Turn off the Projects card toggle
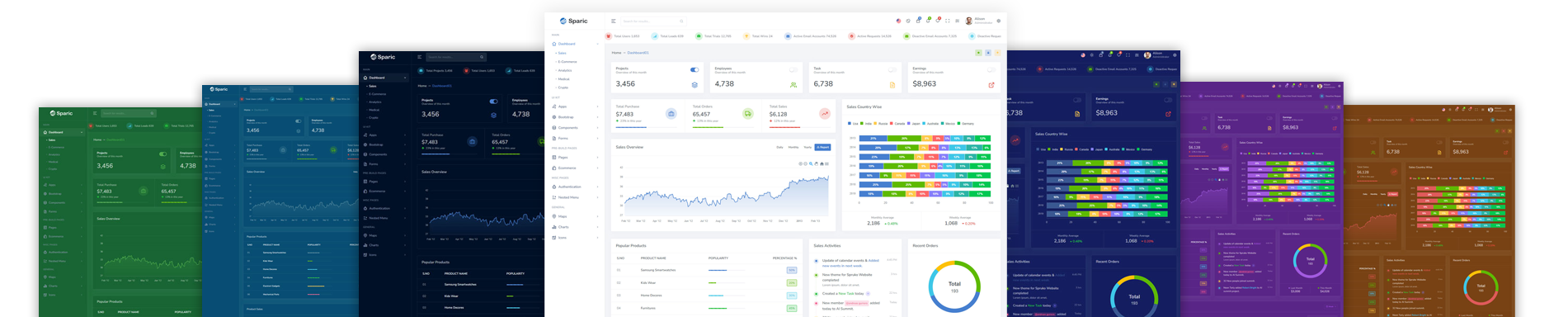Viewport: 1568px width, 317px height. 694,70
